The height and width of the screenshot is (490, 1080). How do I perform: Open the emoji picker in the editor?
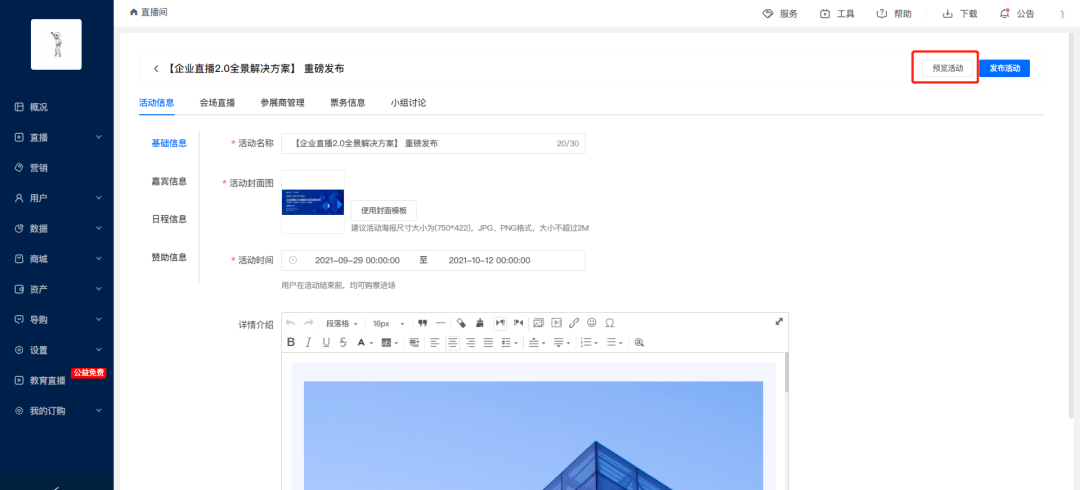pos(592,323)
